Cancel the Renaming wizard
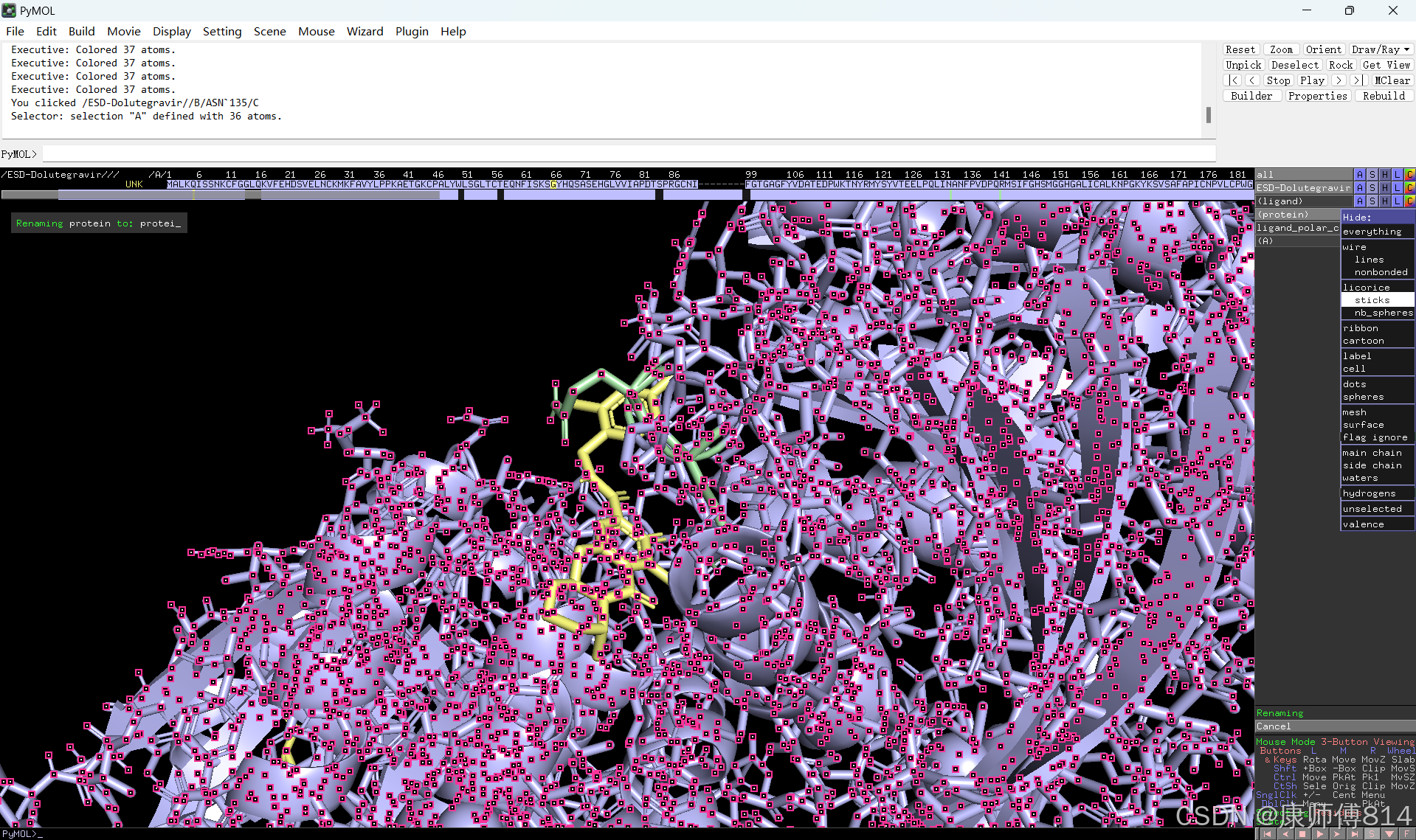The width and height of the screenshot is (1416, 840). pos(1335,726)
